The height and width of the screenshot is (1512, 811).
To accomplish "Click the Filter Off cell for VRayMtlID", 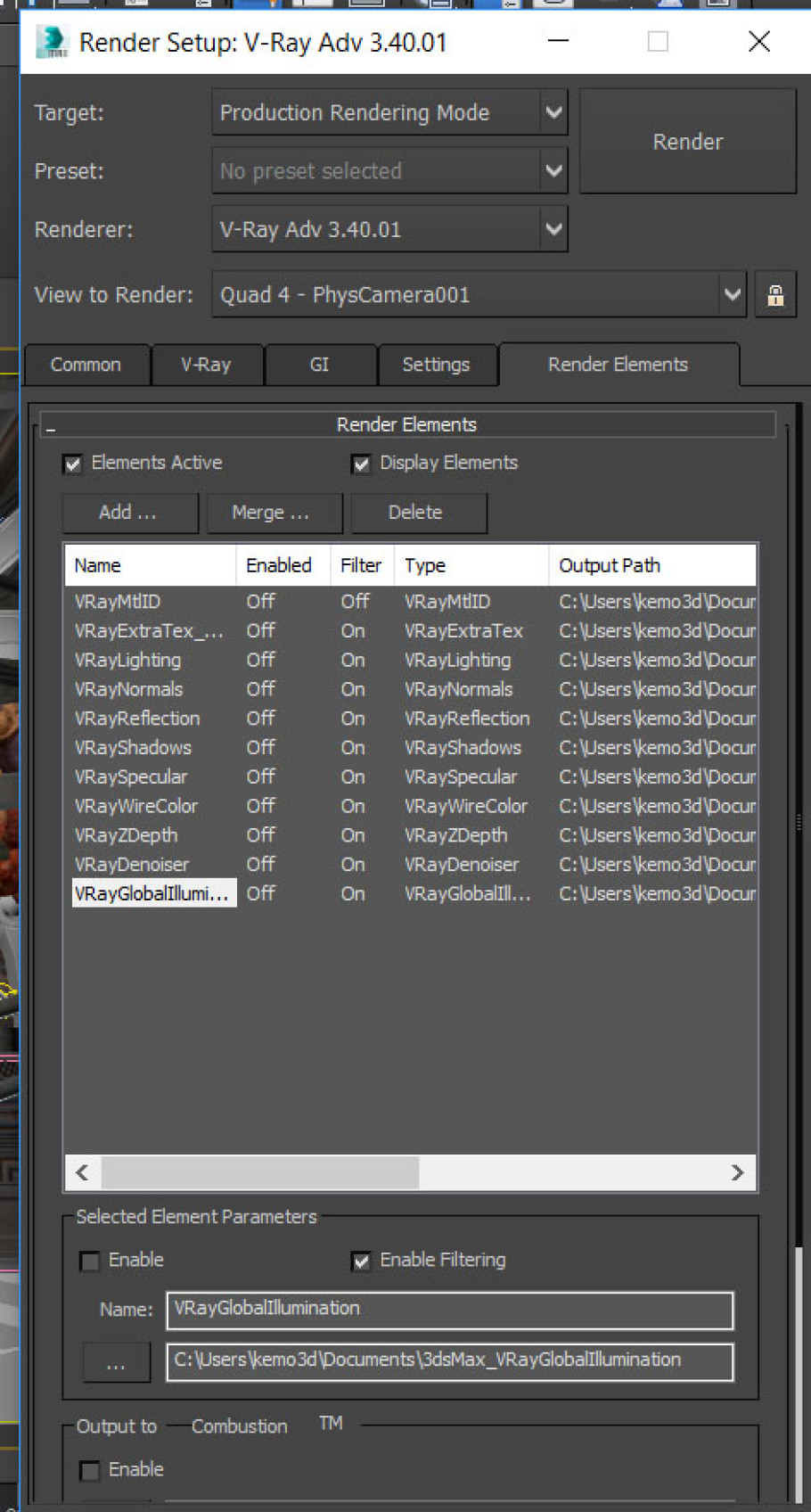I will click(x=355, y=602).
